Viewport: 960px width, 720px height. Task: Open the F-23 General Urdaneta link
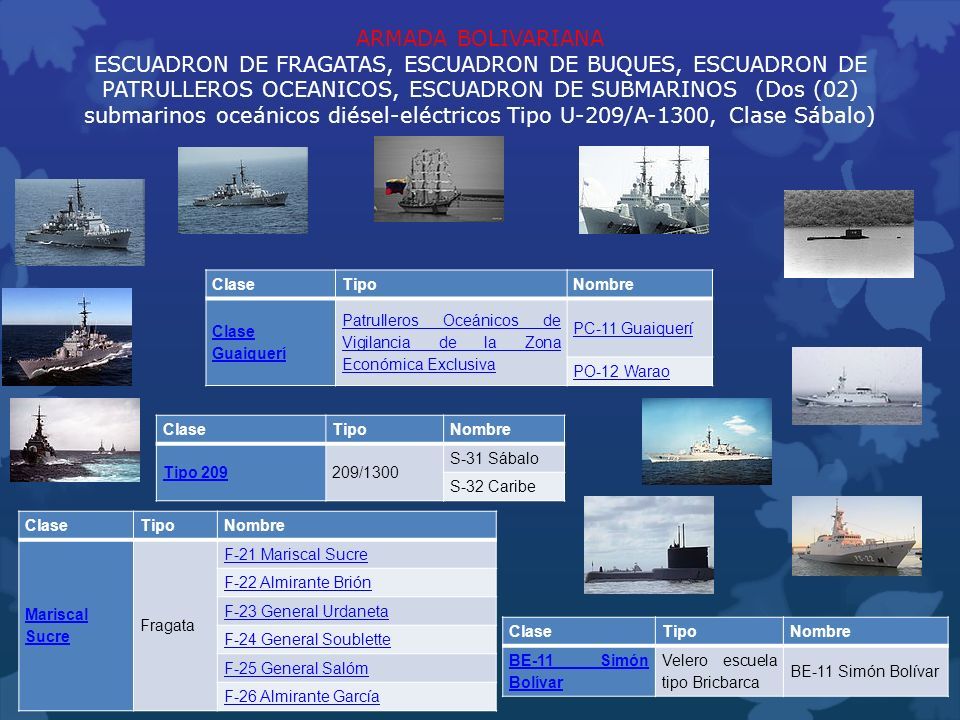[x=306, y=612]
